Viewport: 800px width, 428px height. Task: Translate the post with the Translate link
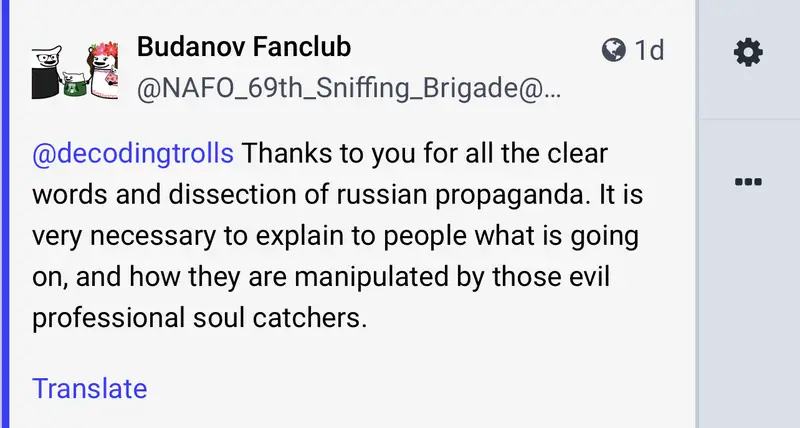(89, 388)
